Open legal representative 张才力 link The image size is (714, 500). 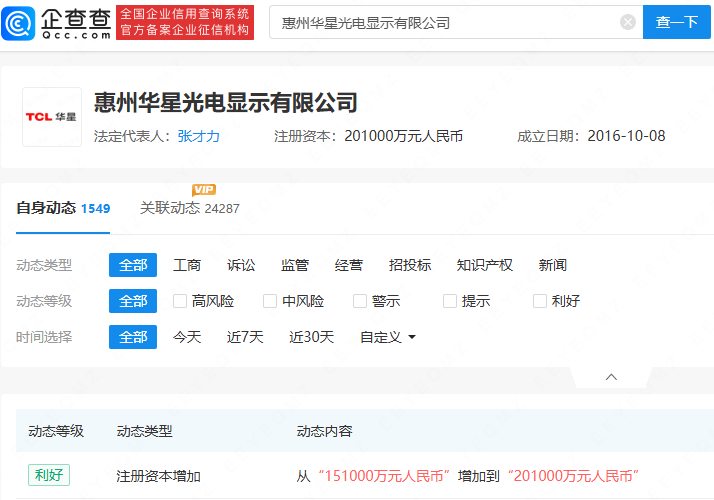(198, 136)
